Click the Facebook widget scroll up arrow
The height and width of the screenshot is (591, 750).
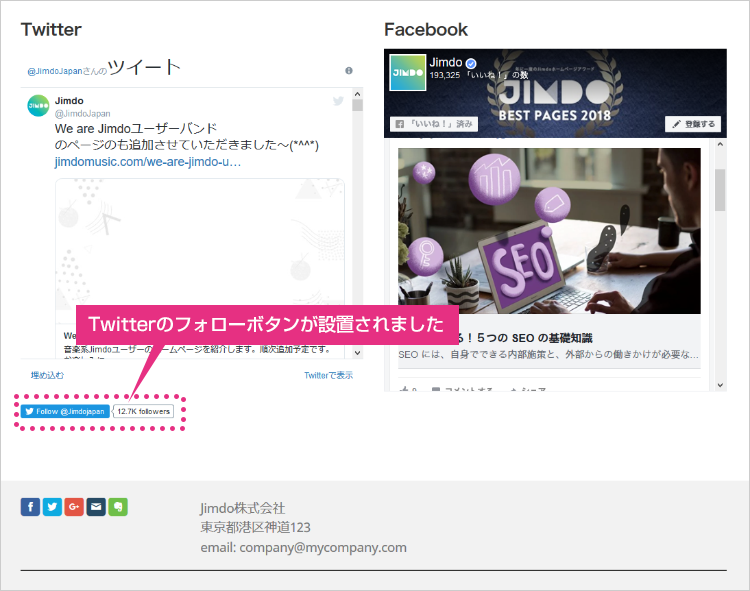(x=720, y=144)
